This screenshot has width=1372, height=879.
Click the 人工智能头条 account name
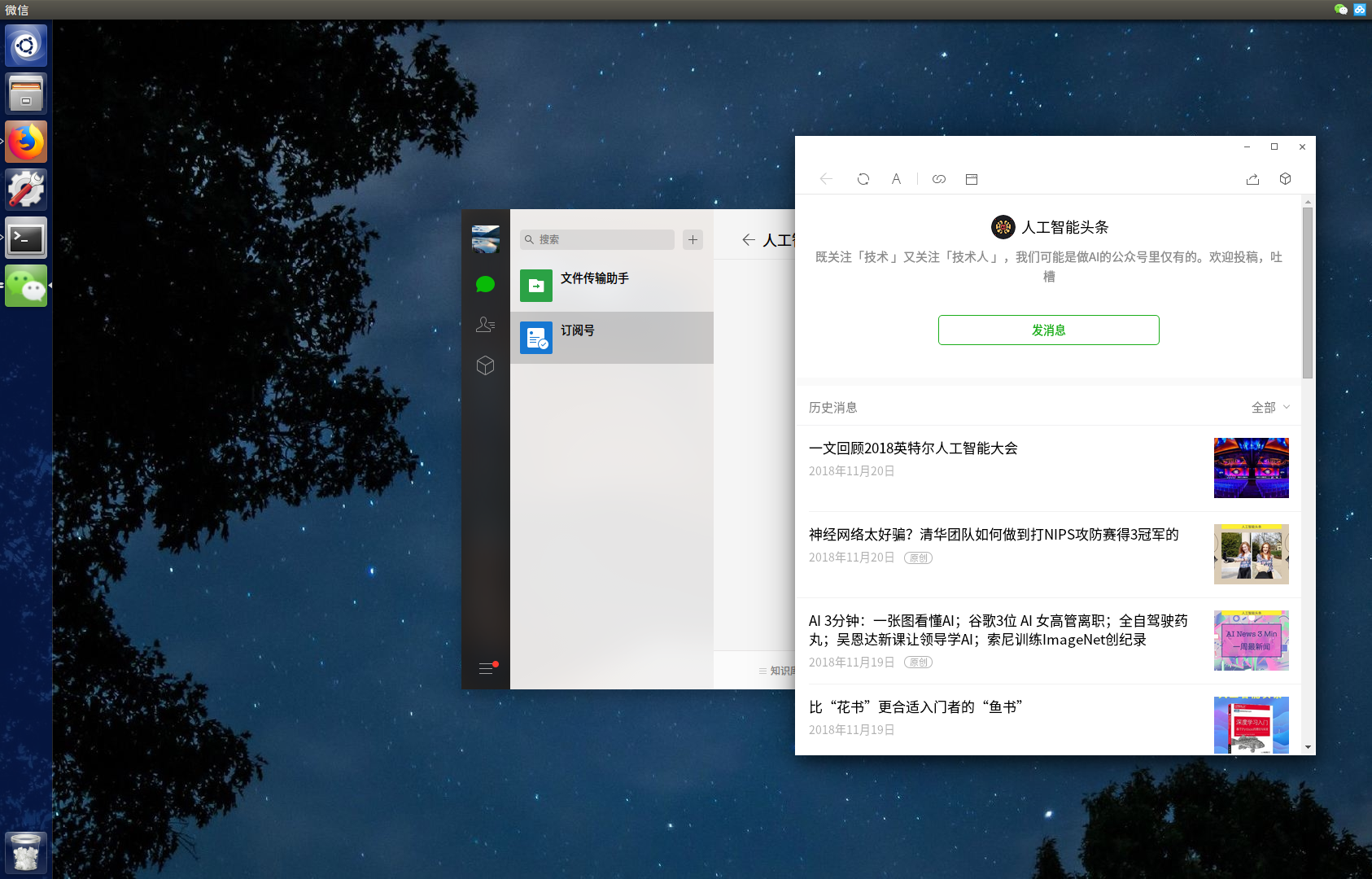[1065, 227]
